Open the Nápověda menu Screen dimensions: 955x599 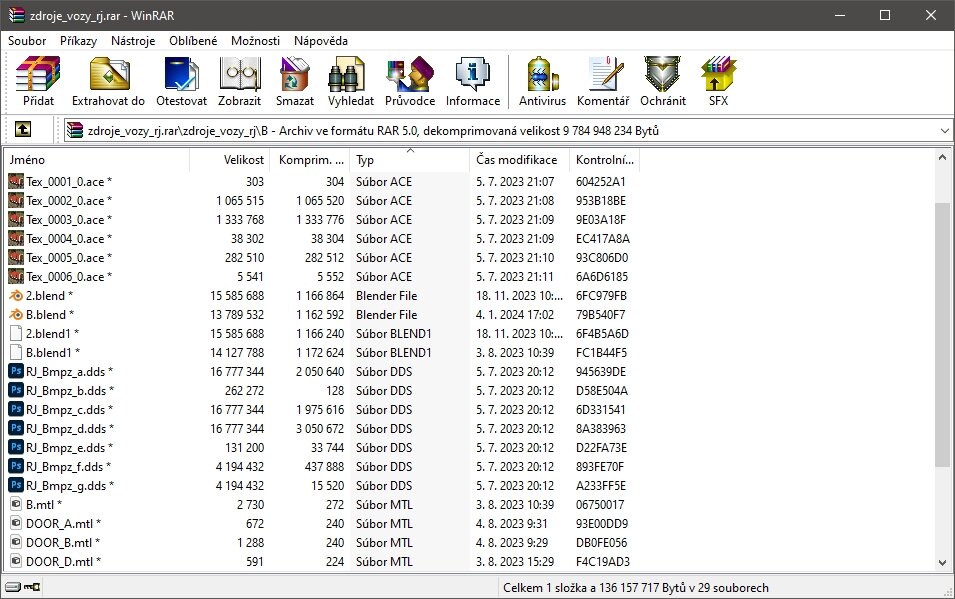pyautogui.click(x=320, y=41)
